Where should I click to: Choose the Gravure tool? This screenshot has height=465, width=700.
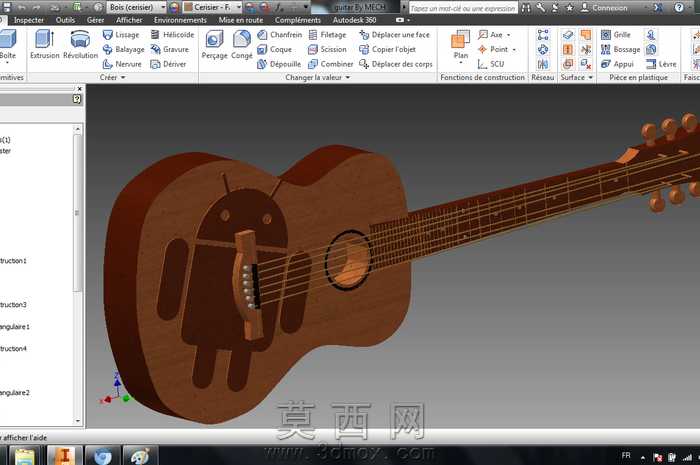click(x=170, y=49)
